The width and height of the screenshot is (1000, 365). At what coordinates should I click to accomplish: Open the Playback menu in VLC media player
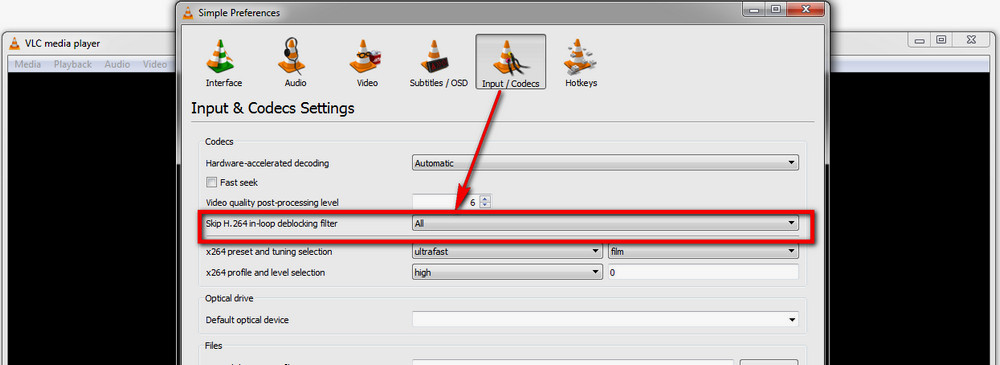tap(73, 64)
